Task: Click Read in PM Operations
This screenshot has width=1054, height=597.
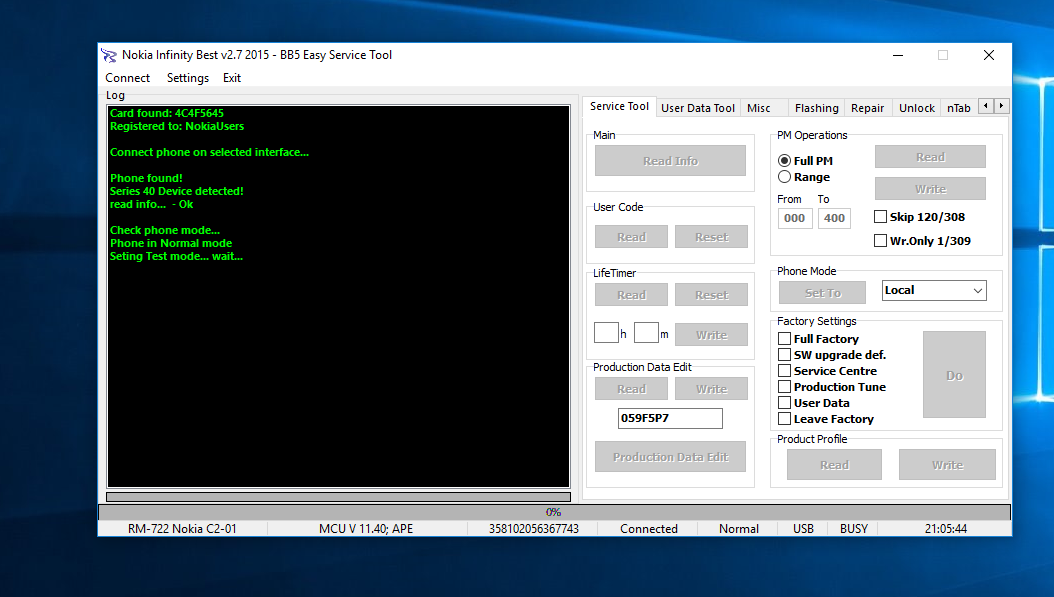Action: click(930, 157)
